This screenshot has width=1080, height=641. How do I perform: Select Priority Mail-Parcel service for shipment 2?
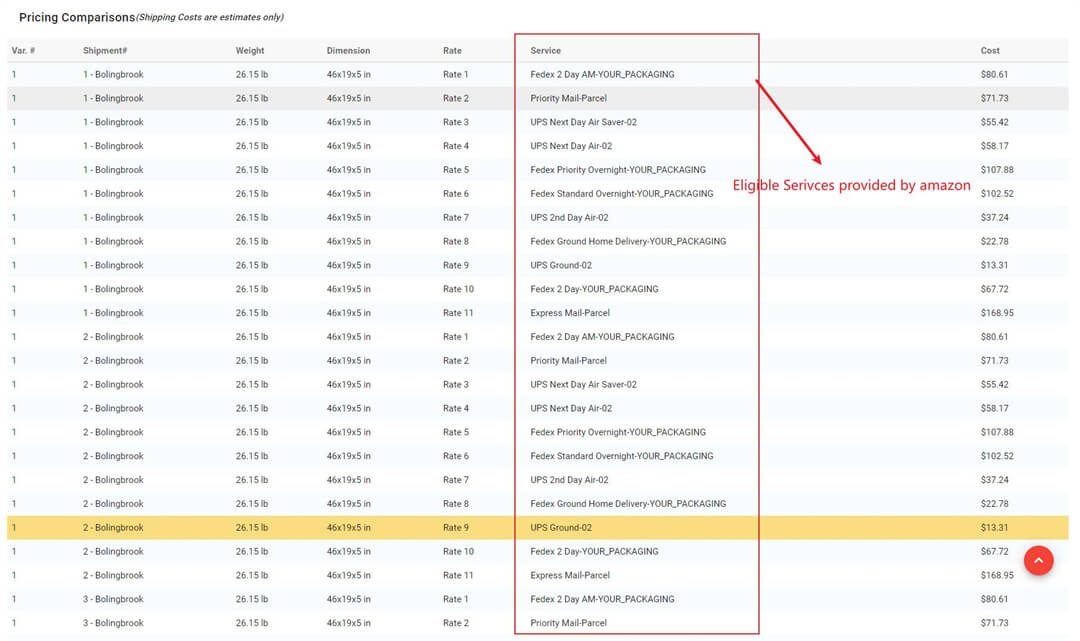[569, 361]
